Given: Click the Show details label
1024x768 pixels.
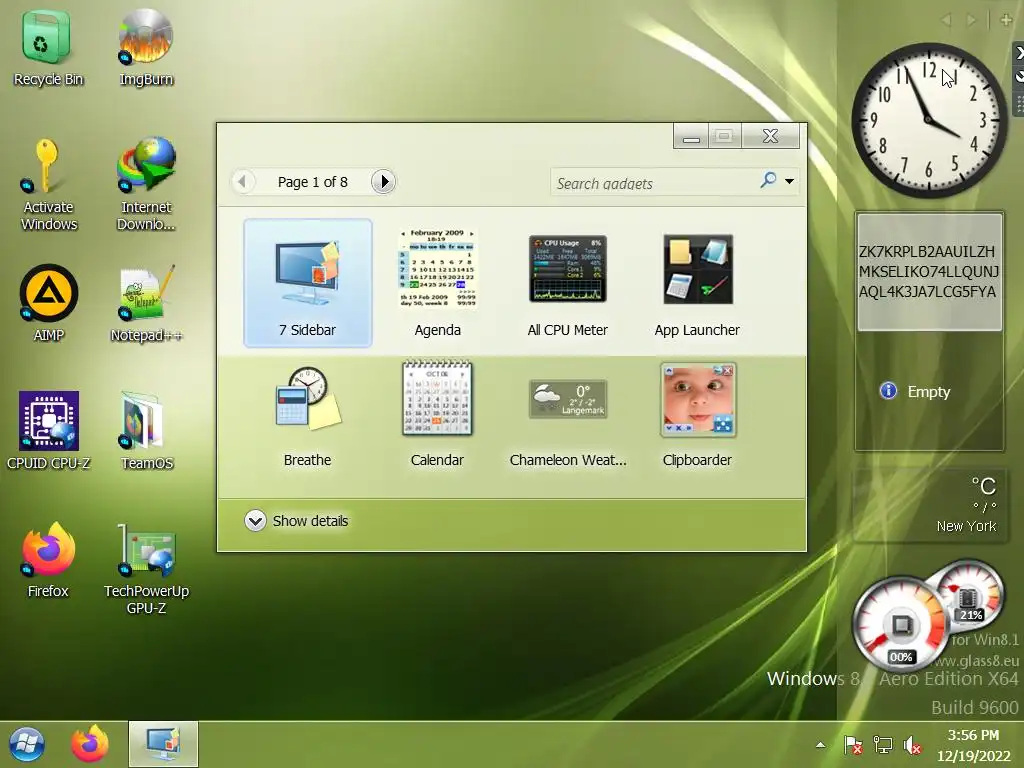Looking at the screenshot, I should pyautogui.click(x=310, y=521).
